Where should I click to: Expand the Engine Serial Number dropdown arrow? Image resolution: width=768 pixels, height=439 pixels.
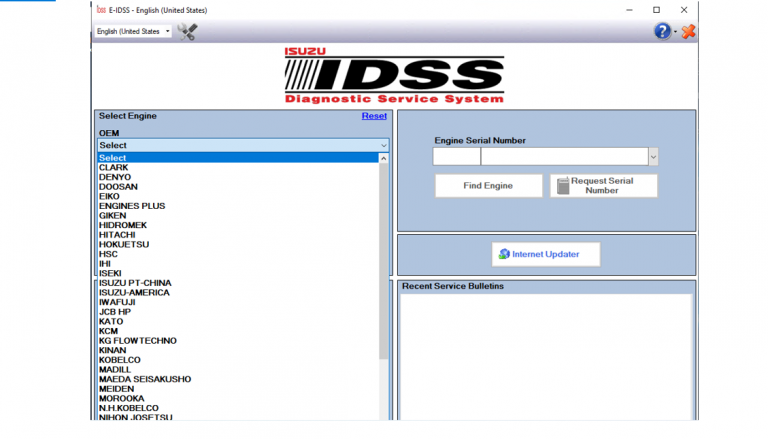point(653,157)
